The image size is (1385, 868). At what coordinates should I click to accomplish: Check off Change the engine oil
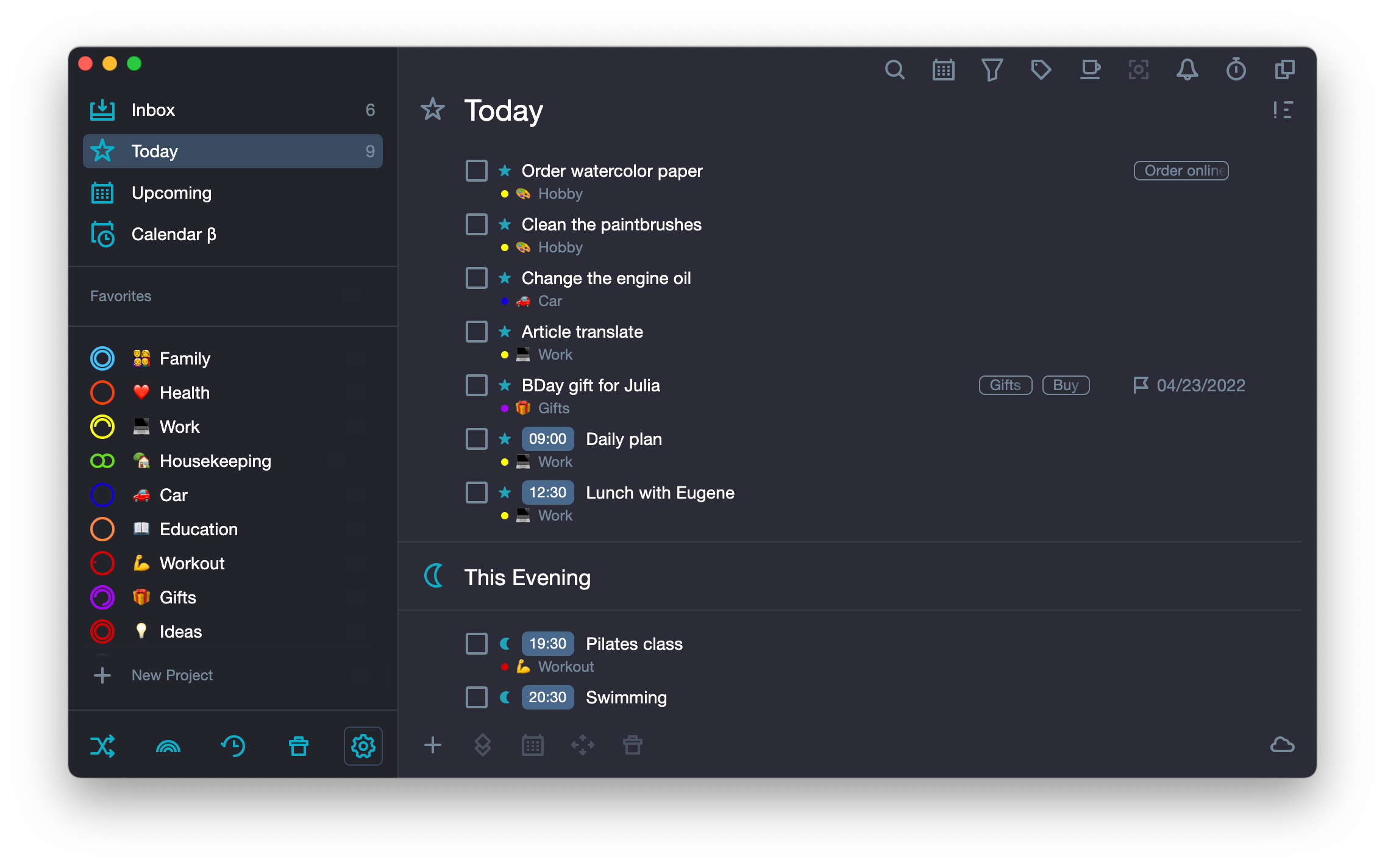pos(477,278)
